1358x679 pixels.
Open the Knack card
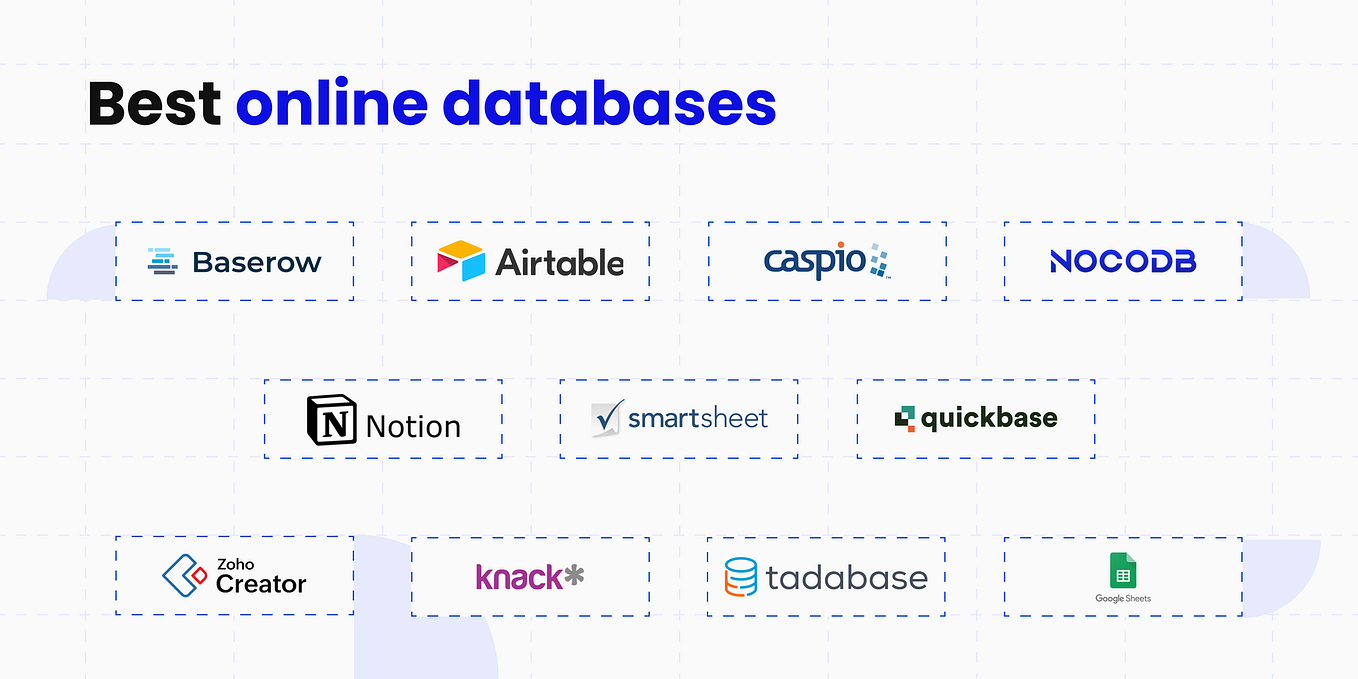(x=530, y=576)
